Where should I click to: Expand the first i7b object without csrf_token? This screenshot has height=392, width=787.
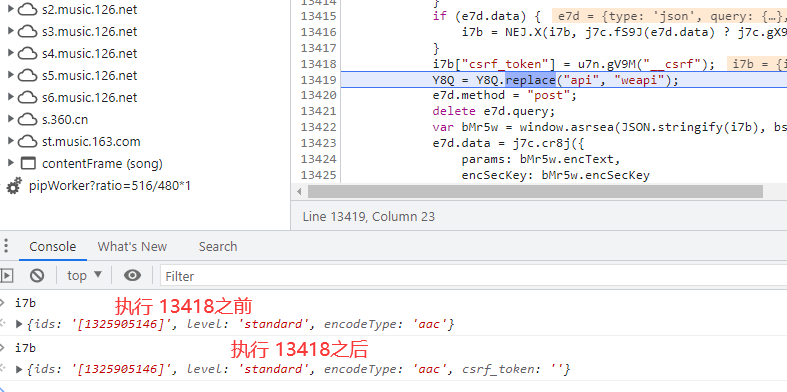pos(19,324)
